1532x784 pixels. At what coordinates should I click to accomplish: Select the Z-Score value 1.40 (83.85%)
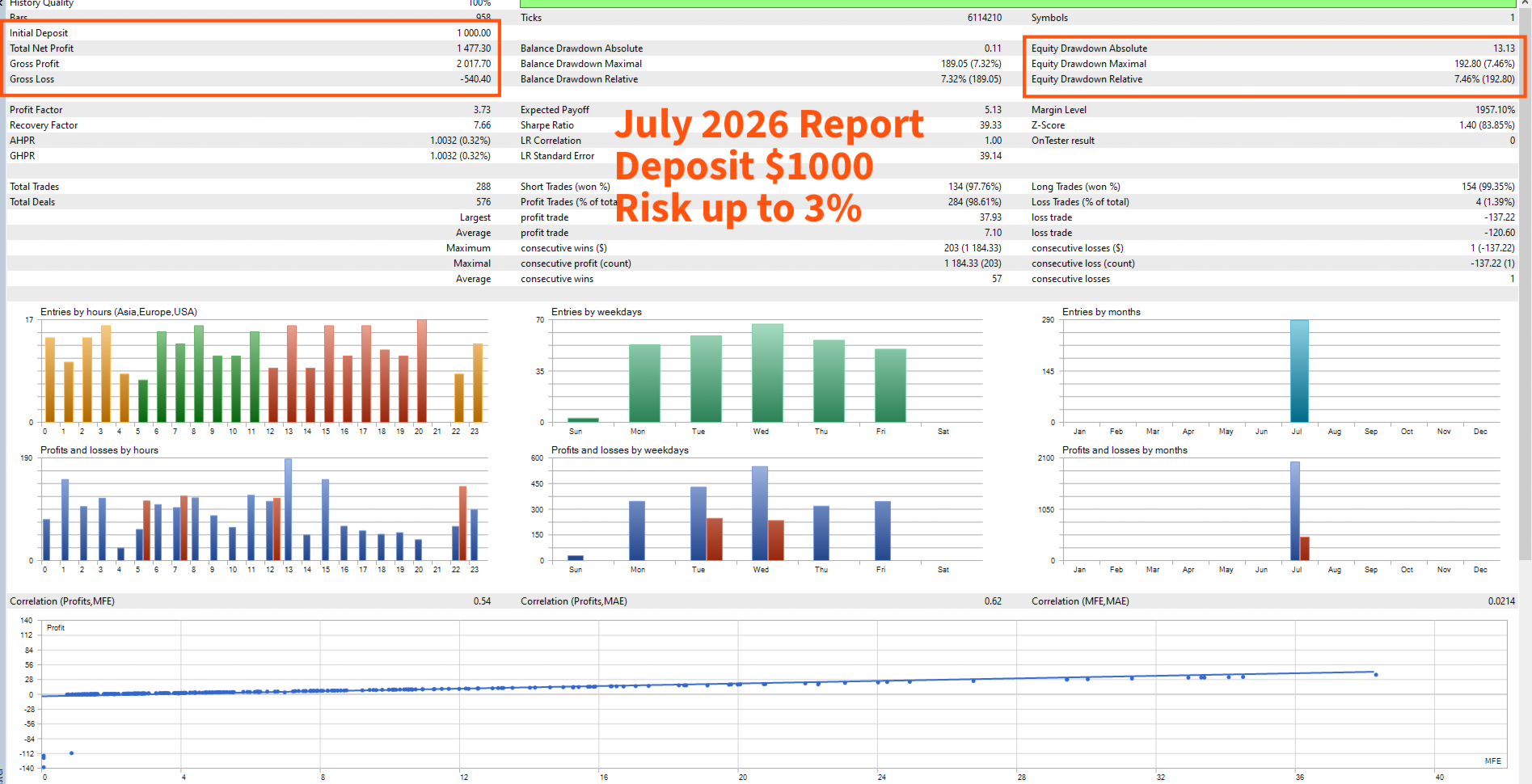tap(1487, 125)
